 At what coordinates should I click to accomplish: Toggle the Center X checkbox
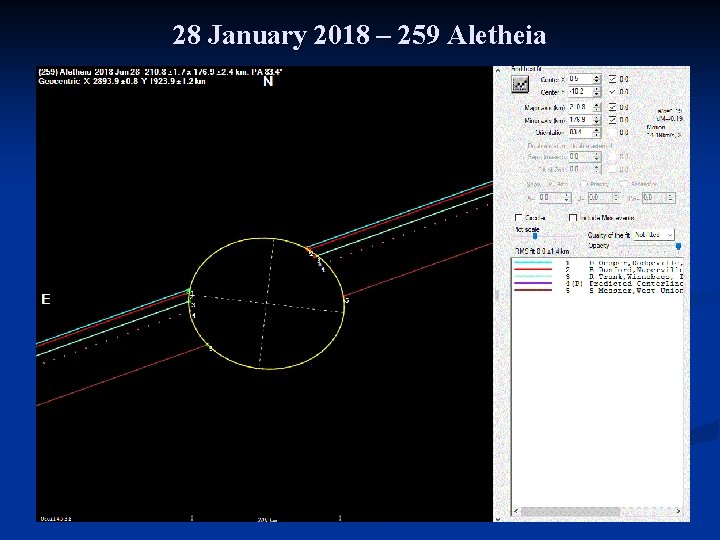click(x=613, y=79)
